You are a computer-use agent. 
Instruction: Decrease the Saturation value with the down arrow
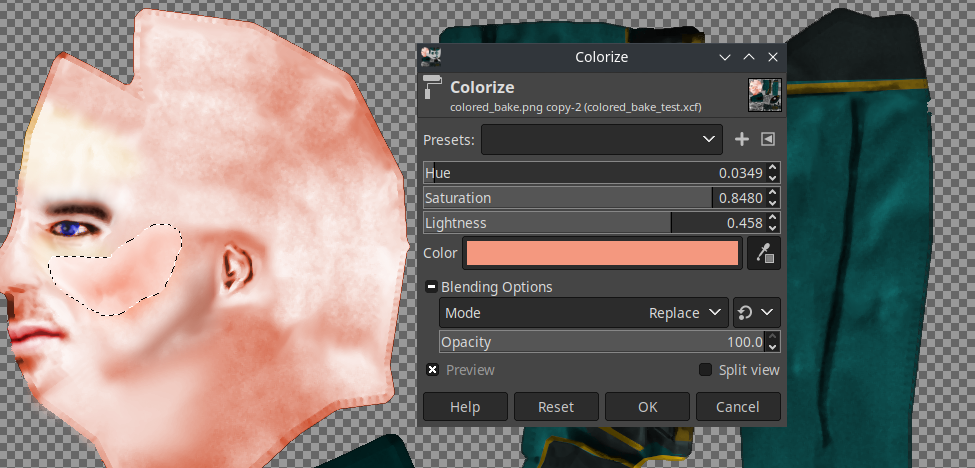(x=772, y=203)
